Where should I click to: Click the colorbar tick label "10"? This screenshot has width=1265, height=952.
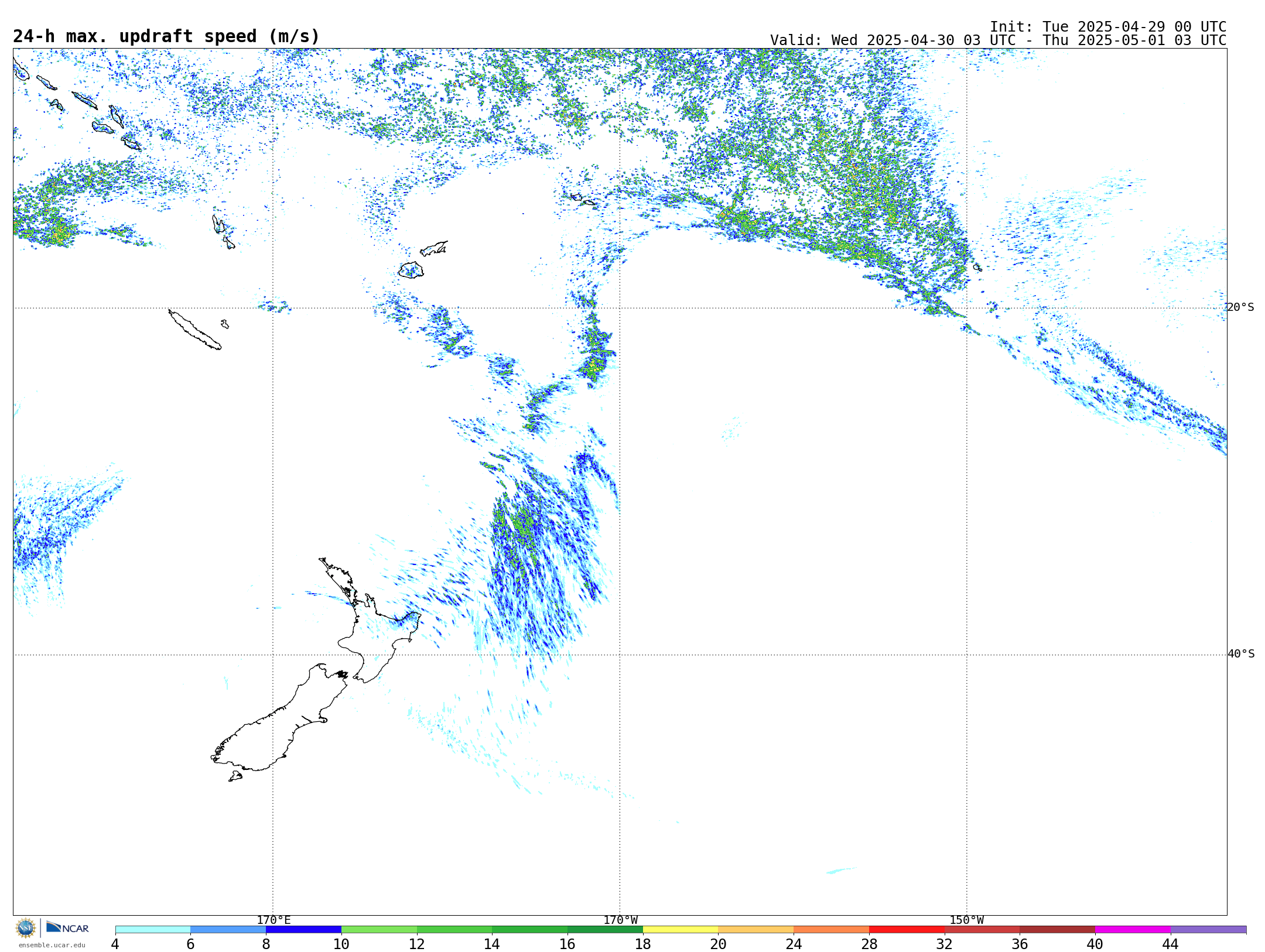(341, 944)
